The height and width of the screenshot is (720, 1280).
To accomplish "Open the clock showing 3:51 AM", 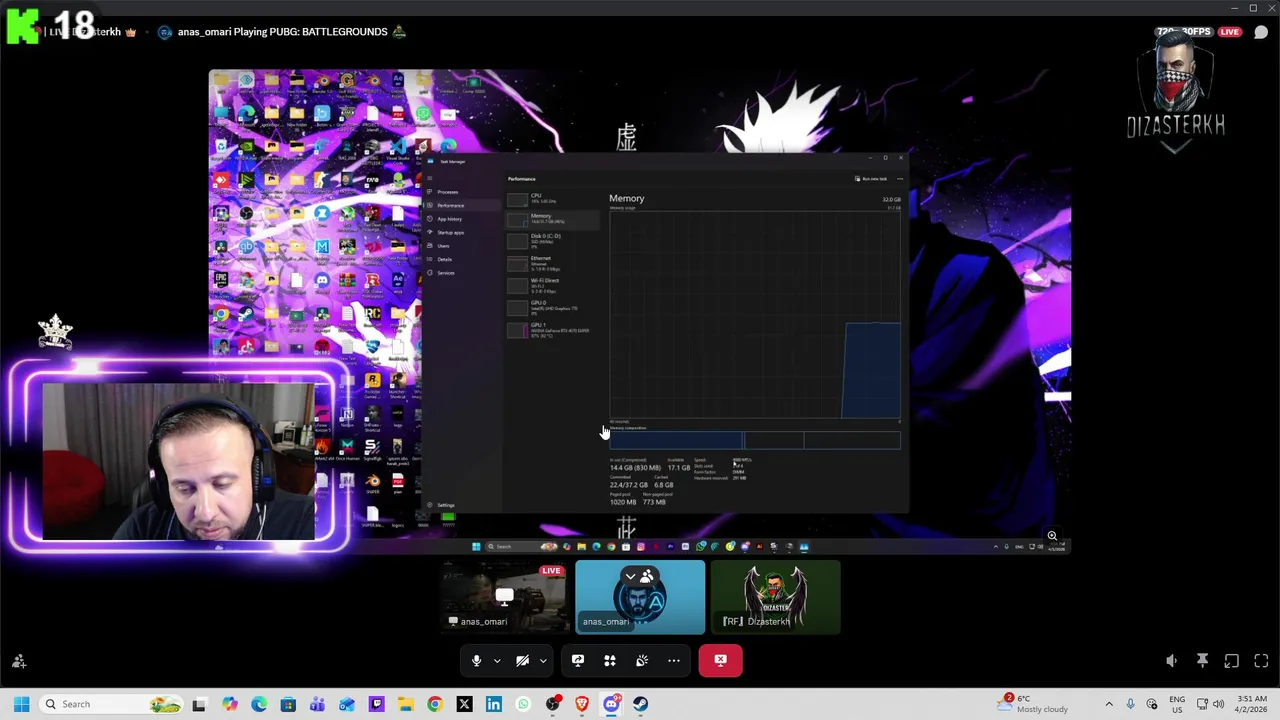I will click(1252, 704).
